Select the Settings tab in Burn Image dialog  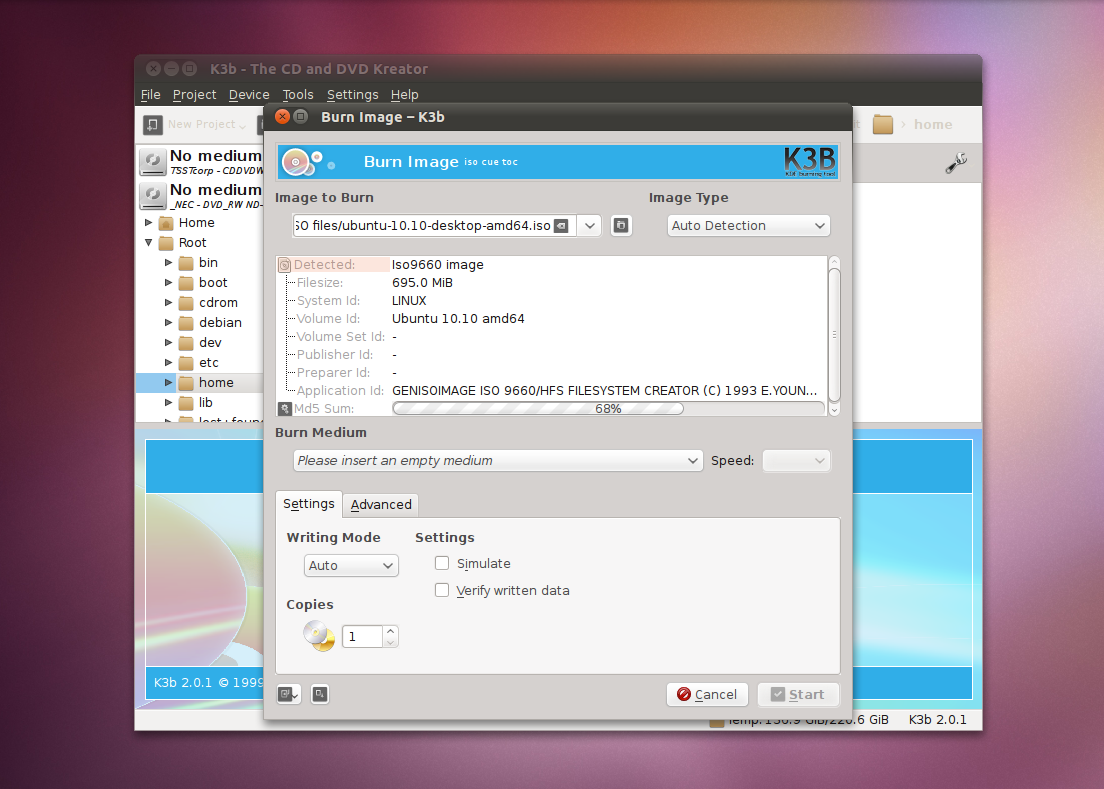(x=308, y=504)
